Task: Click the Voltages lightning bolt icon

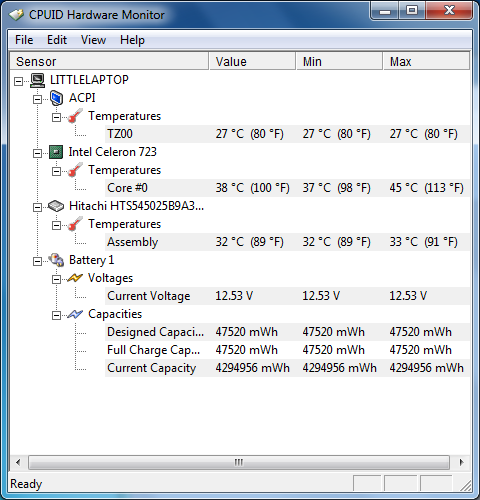Action: click(75, 278)
